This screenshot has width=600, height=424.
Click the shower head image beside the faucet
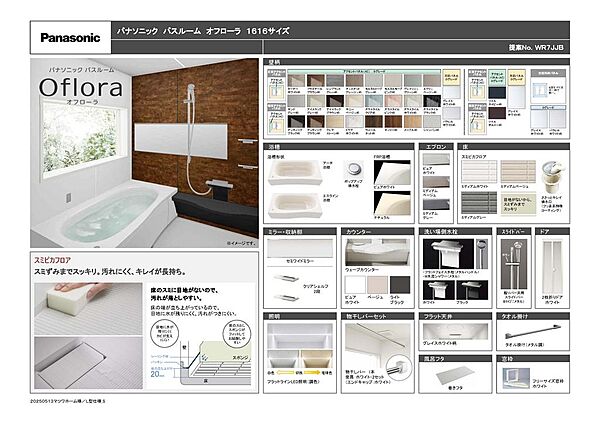click(x=482, y=254)
